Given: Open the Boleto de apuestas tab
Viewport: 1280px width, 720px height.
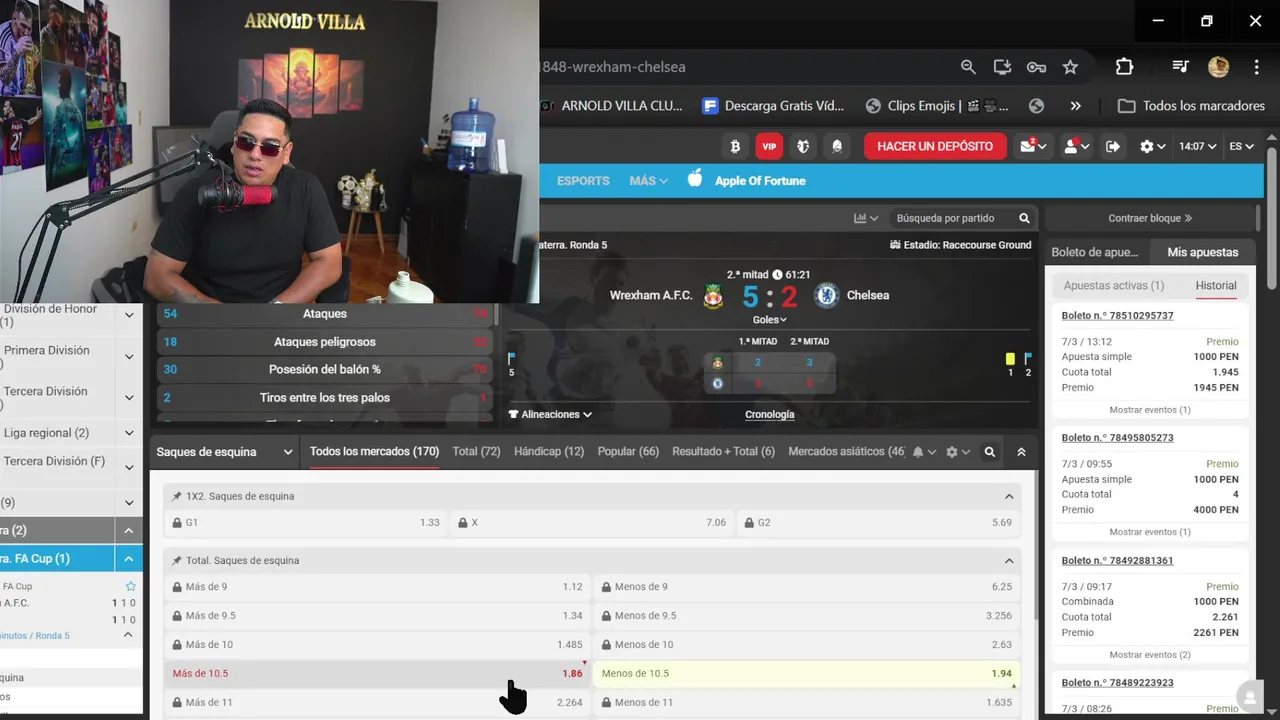Looking at the screenshot, I should [1095, 252].
